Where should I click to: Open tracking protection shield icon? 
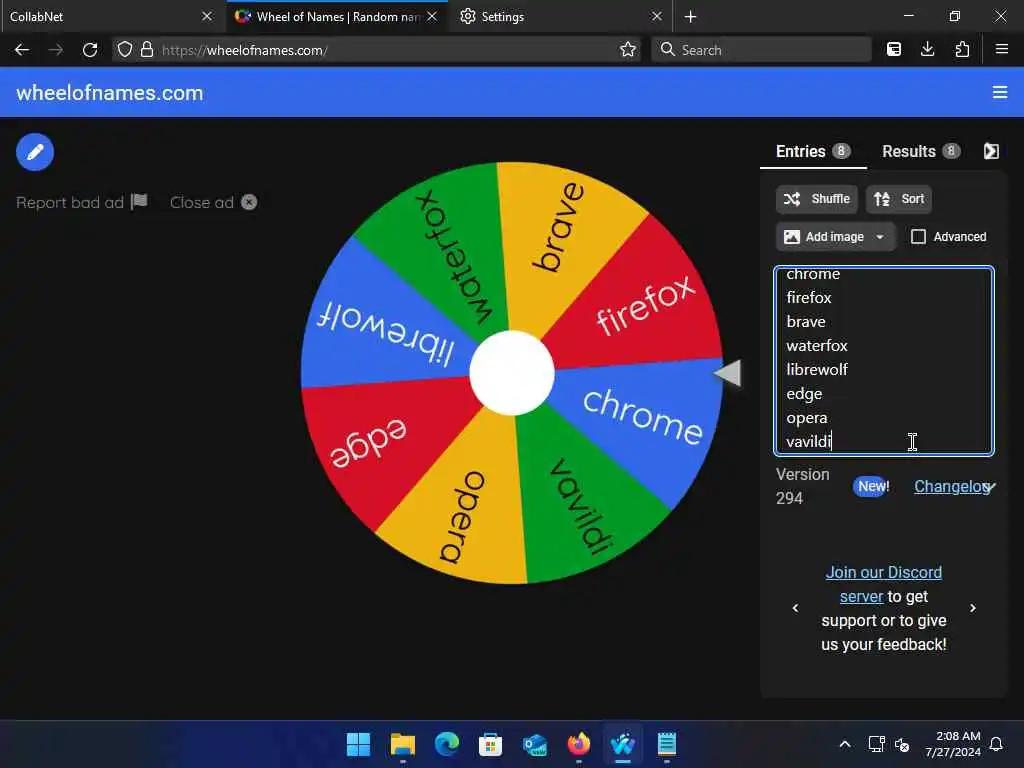[x=125, y=50]
